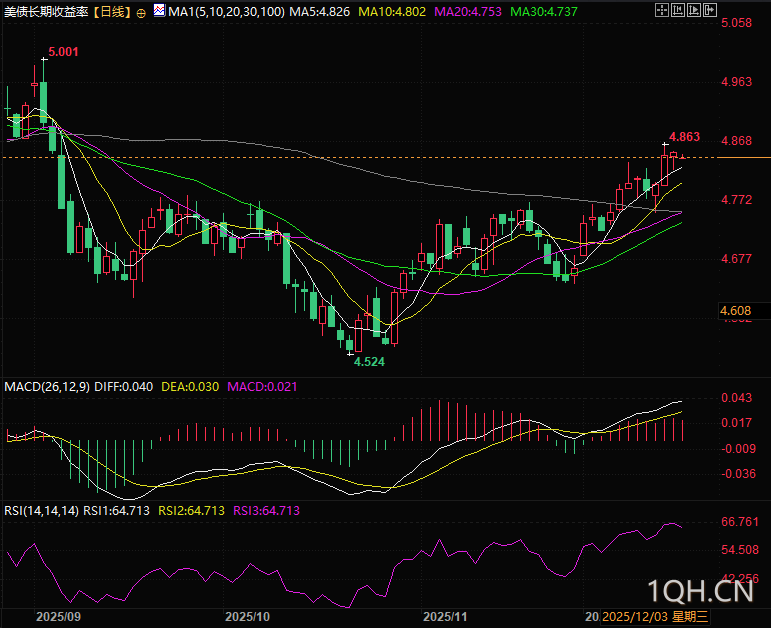Select the MA5:4.826 legend value
Viewport: 771px width, 628px height.
(322, 13)
